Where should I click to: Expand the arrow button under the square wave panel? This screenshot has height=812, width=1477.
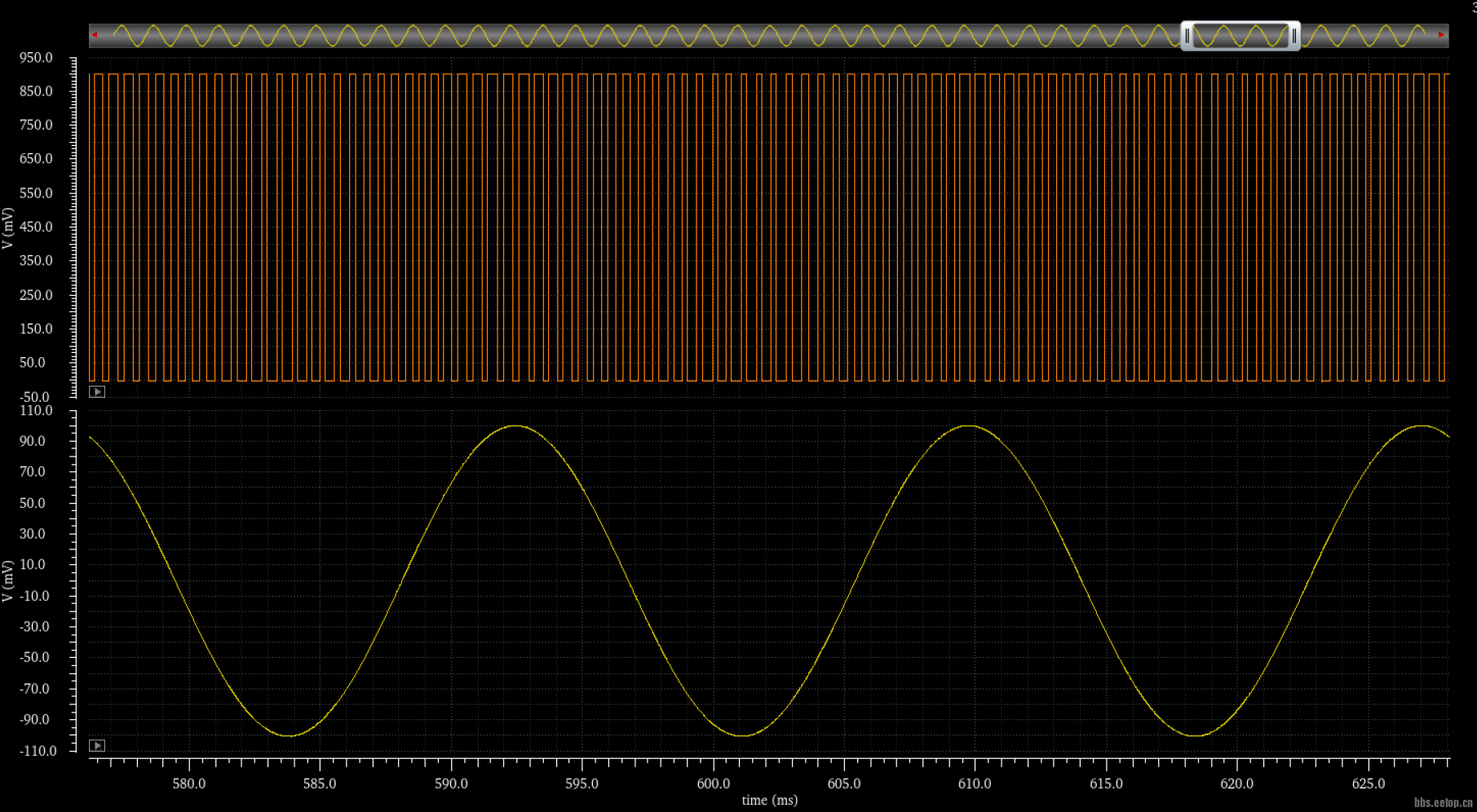97,392
